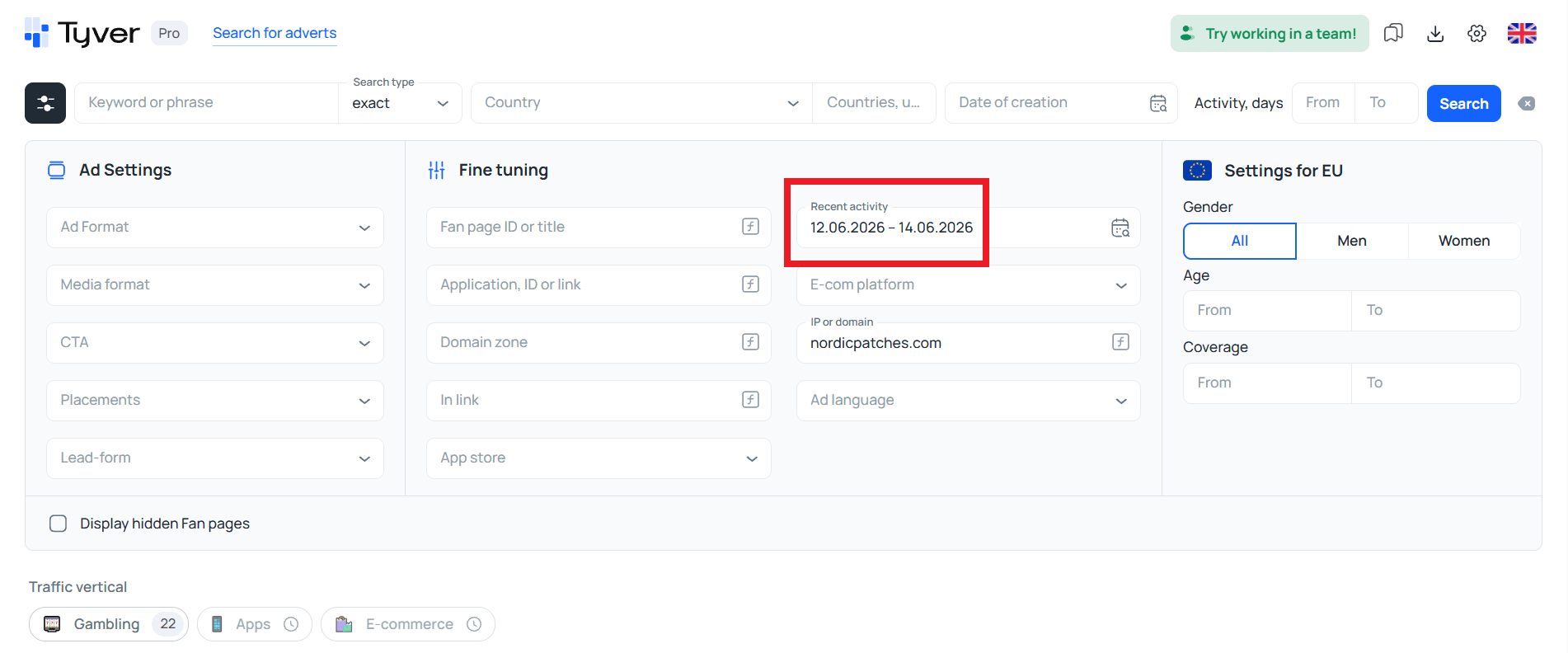The image size is (1568, 653).
Task: Click the EU flag icon
Action: 1197,170
